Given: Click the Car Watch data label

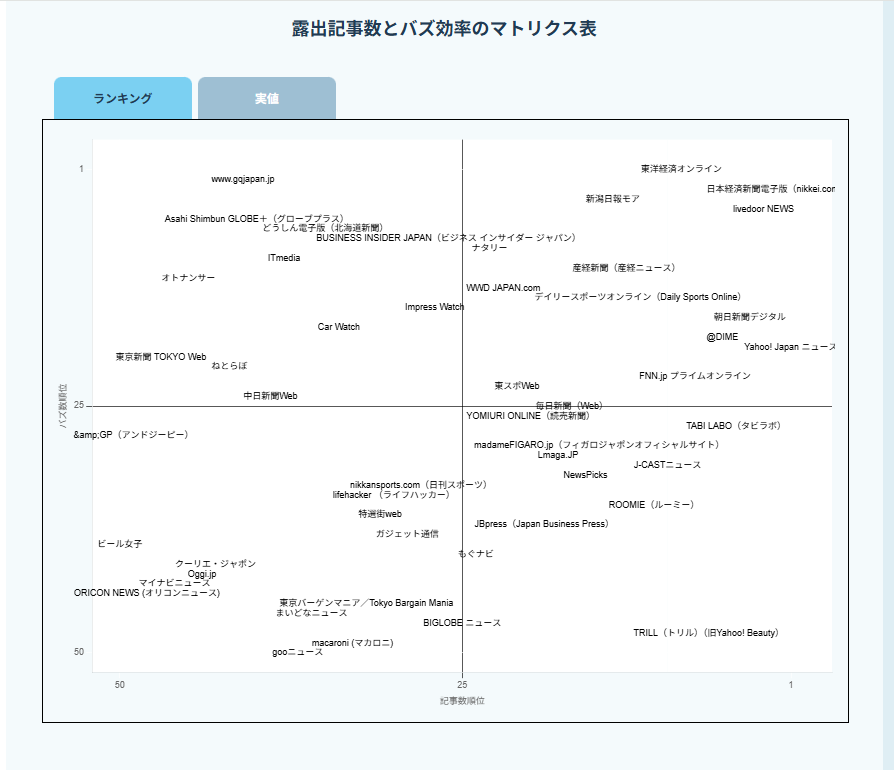Looking at the screenshot, I should tap(338, 327).
